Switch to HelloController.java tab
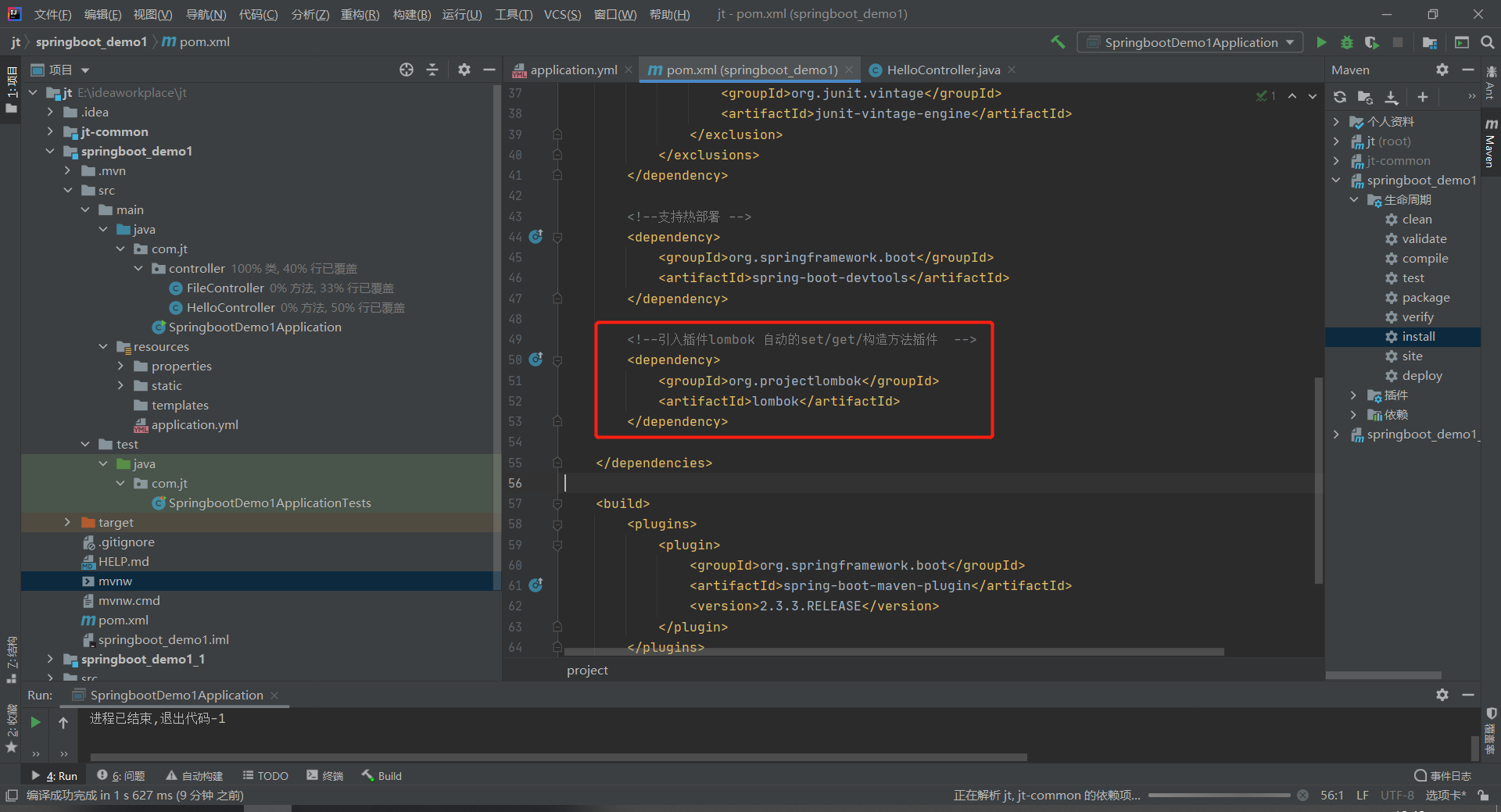 click(x=943, y=70)
